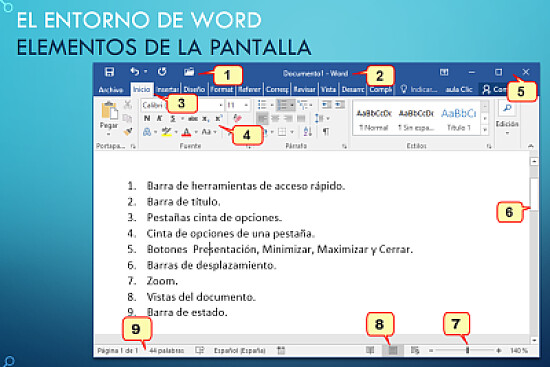Click the aula Clic account name
The image size is (550, 367).
coord(459,90)
